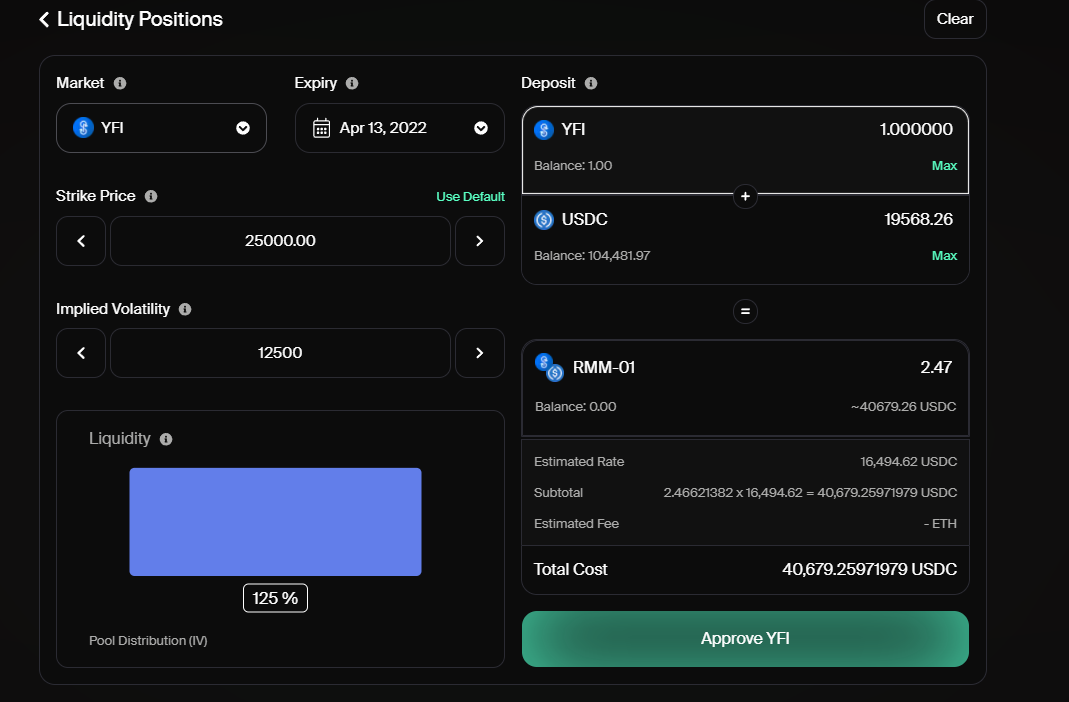Show Strike Price info tooltip icon
The image size is (1069, 702).
151,196
